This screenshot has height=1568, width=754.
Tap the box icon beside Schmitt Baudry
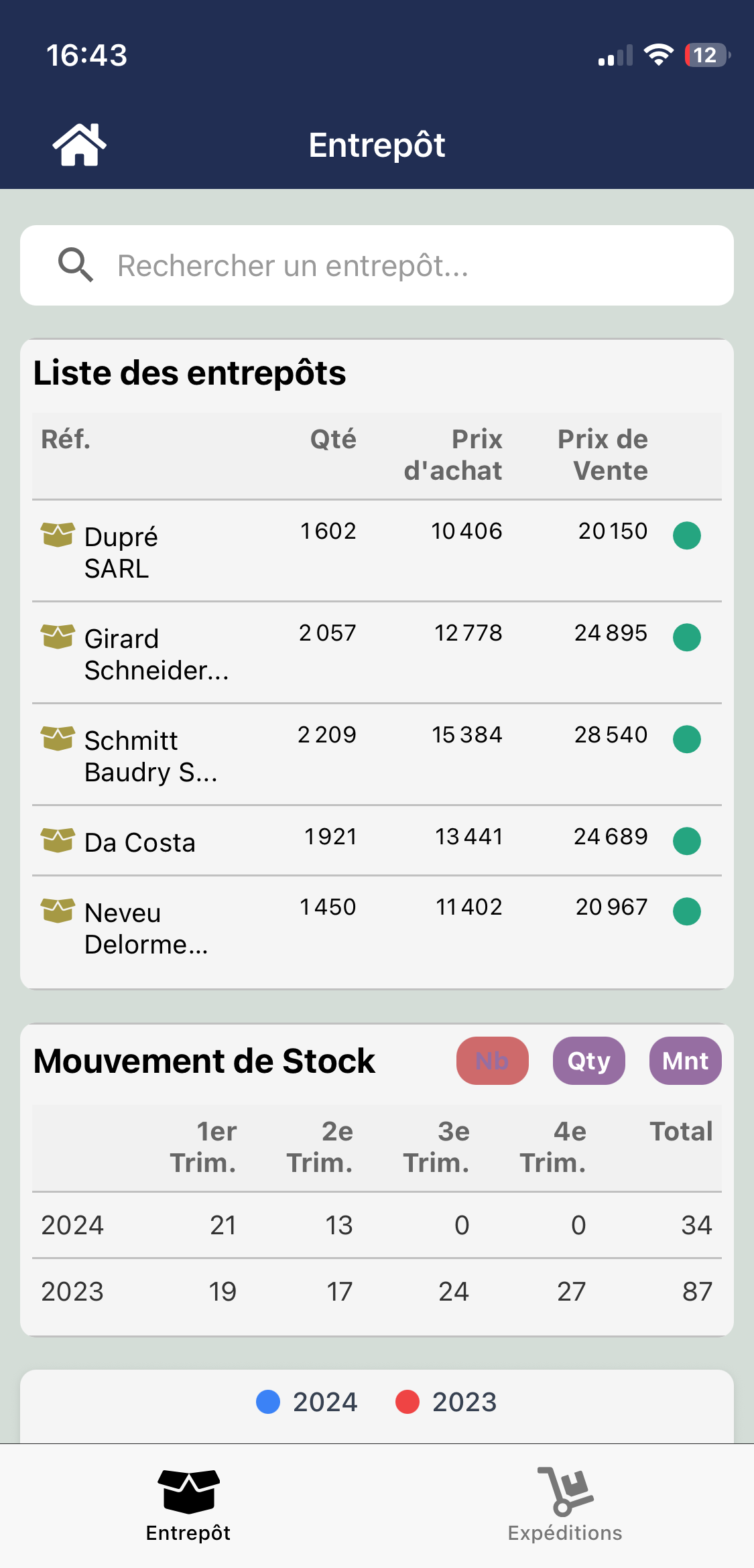click(x=58, y=738)
